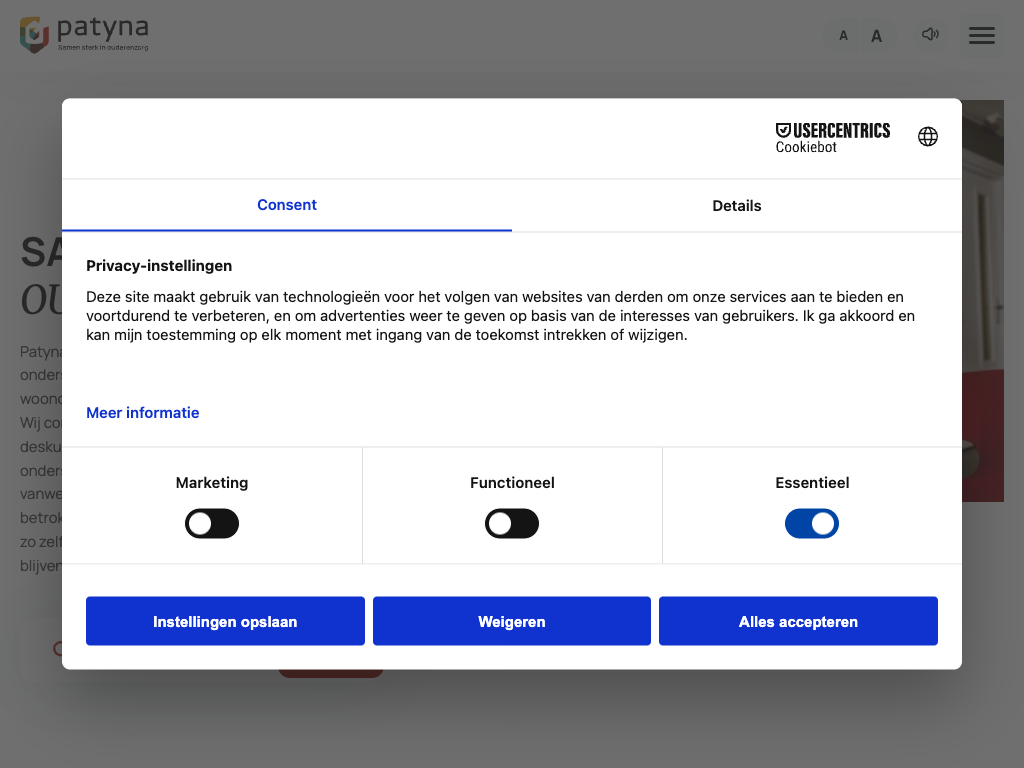Click the Usercentrics Cookiebot logo
1024x768 pixels.
pos(832,138)
